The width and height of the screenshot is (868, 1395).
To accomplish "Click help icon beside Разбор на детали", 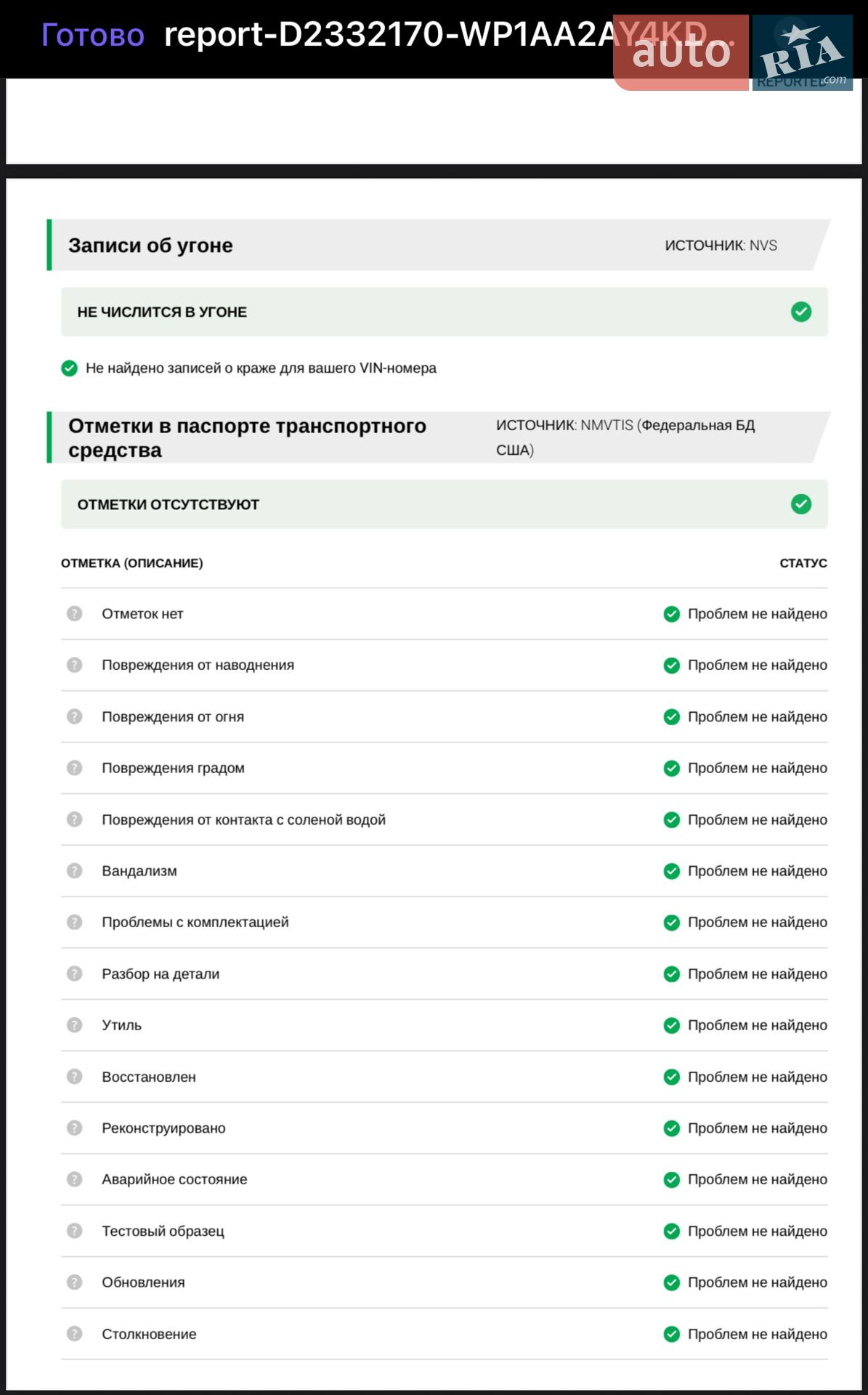I will pyautogui.click(x=74, y=974).
